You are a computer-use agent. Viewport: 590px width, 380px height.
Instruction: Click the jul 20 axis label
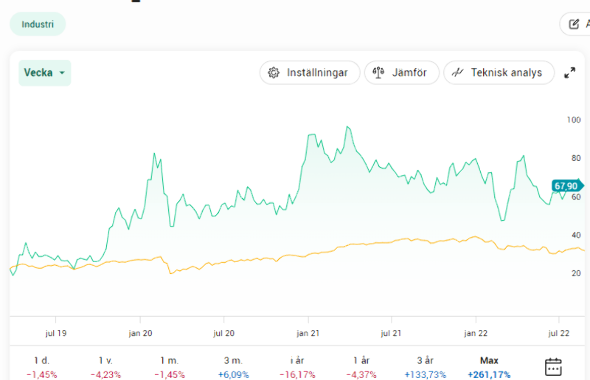click(x=224, y=333)
